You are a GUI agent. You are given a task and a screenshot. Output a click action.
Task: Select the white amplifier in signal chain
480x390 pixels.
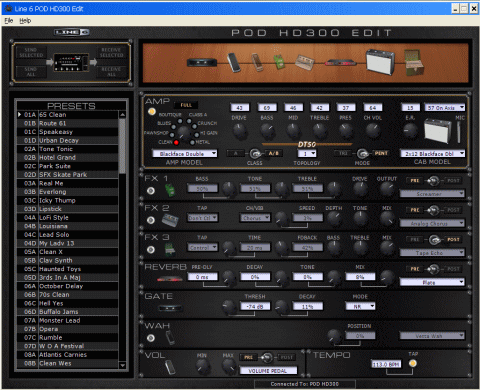pos(380,62)
